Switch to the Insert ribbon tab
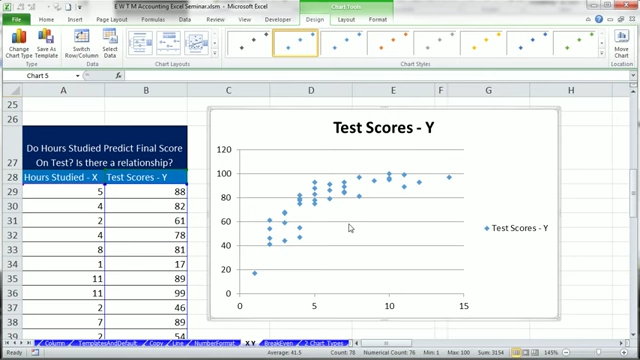The height and width of the screenshot is (360, 640). click(75, 20)
